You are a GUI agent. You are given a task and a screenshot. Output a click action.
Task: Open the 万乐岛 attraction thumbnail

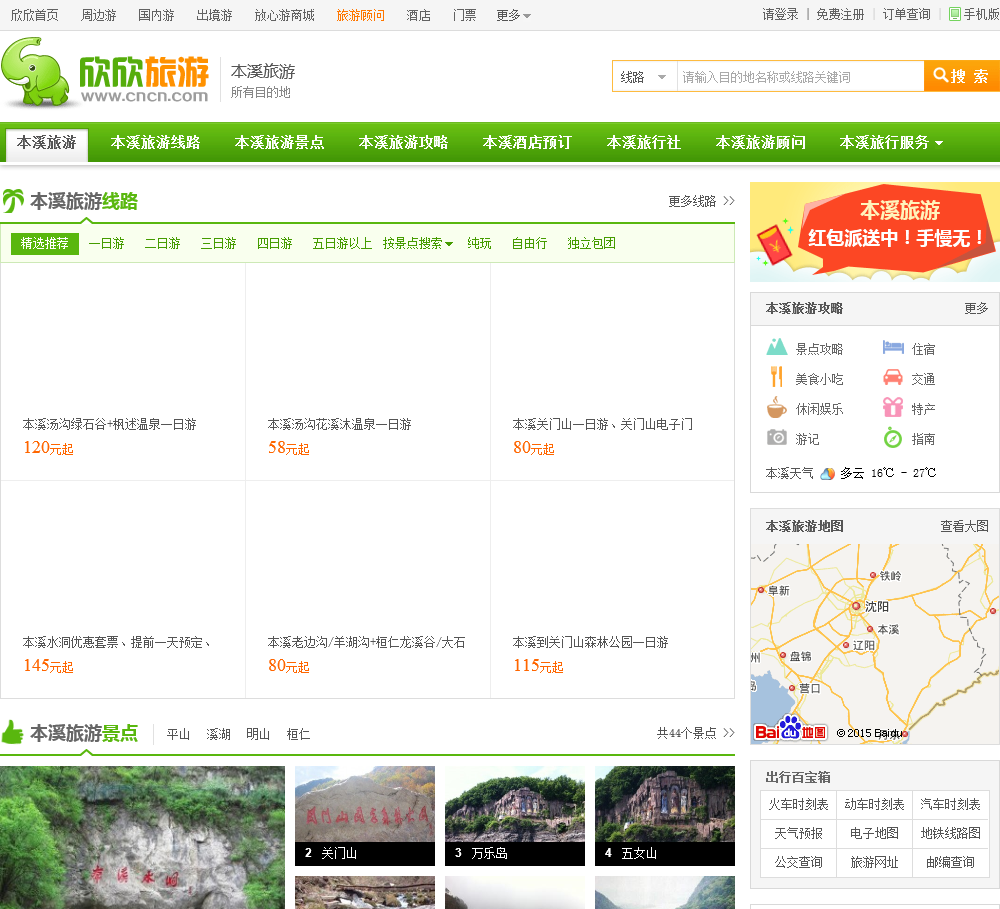[515, 815]
